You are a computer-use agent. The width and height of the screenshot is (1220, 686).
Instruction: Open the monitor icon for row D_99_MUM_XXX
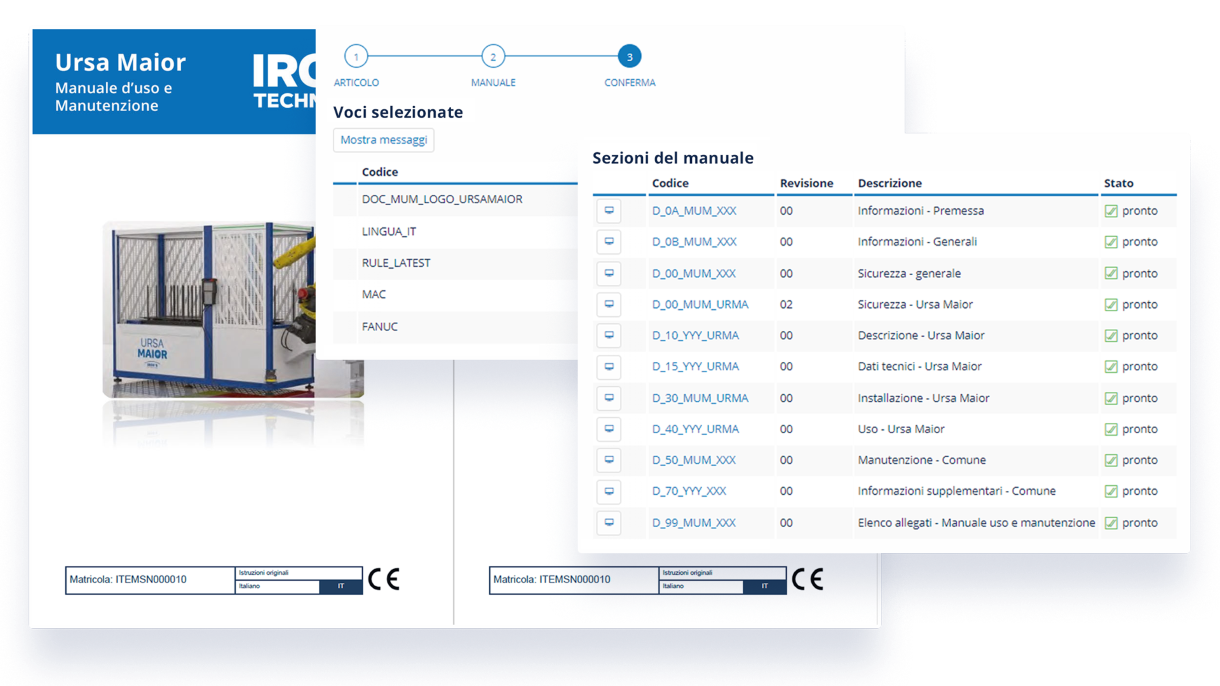coord(609,522)
